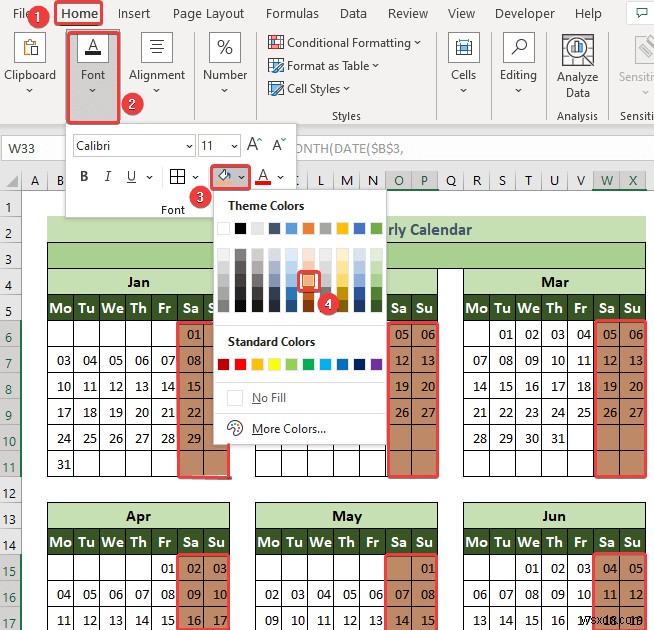Increase font size with larger A
The image size is (654, 630).
(254, 145)
